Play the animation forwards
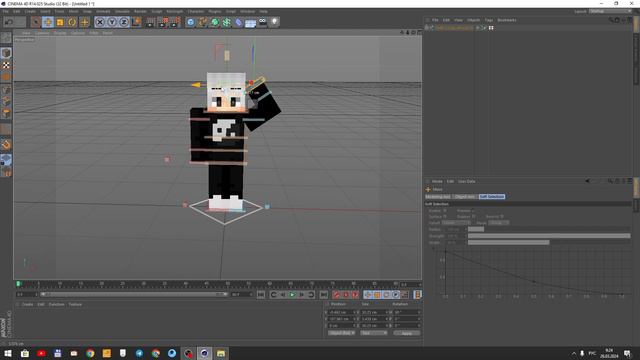 [292, 295]
